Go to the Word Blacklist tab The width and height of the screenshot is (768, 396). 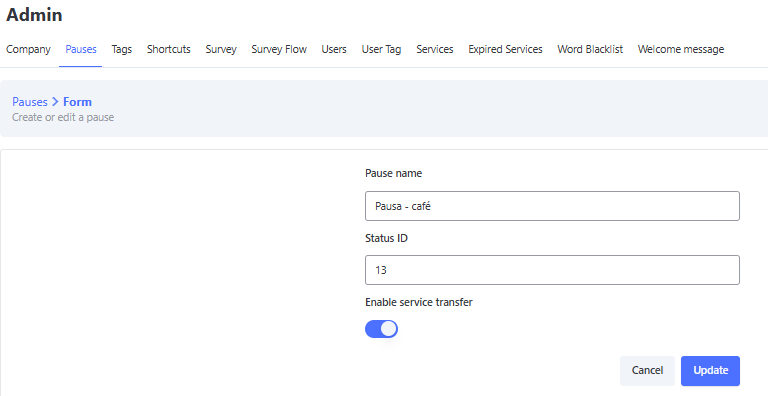pos(590,49)
